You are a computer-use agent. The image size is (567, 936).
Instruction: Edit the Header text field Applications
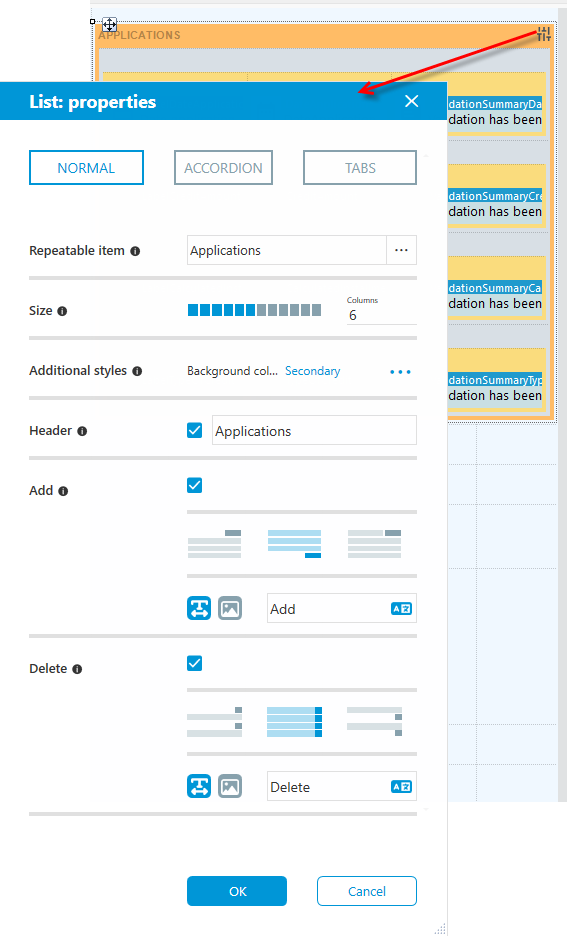pyautogui.click(x=315, y=430)
